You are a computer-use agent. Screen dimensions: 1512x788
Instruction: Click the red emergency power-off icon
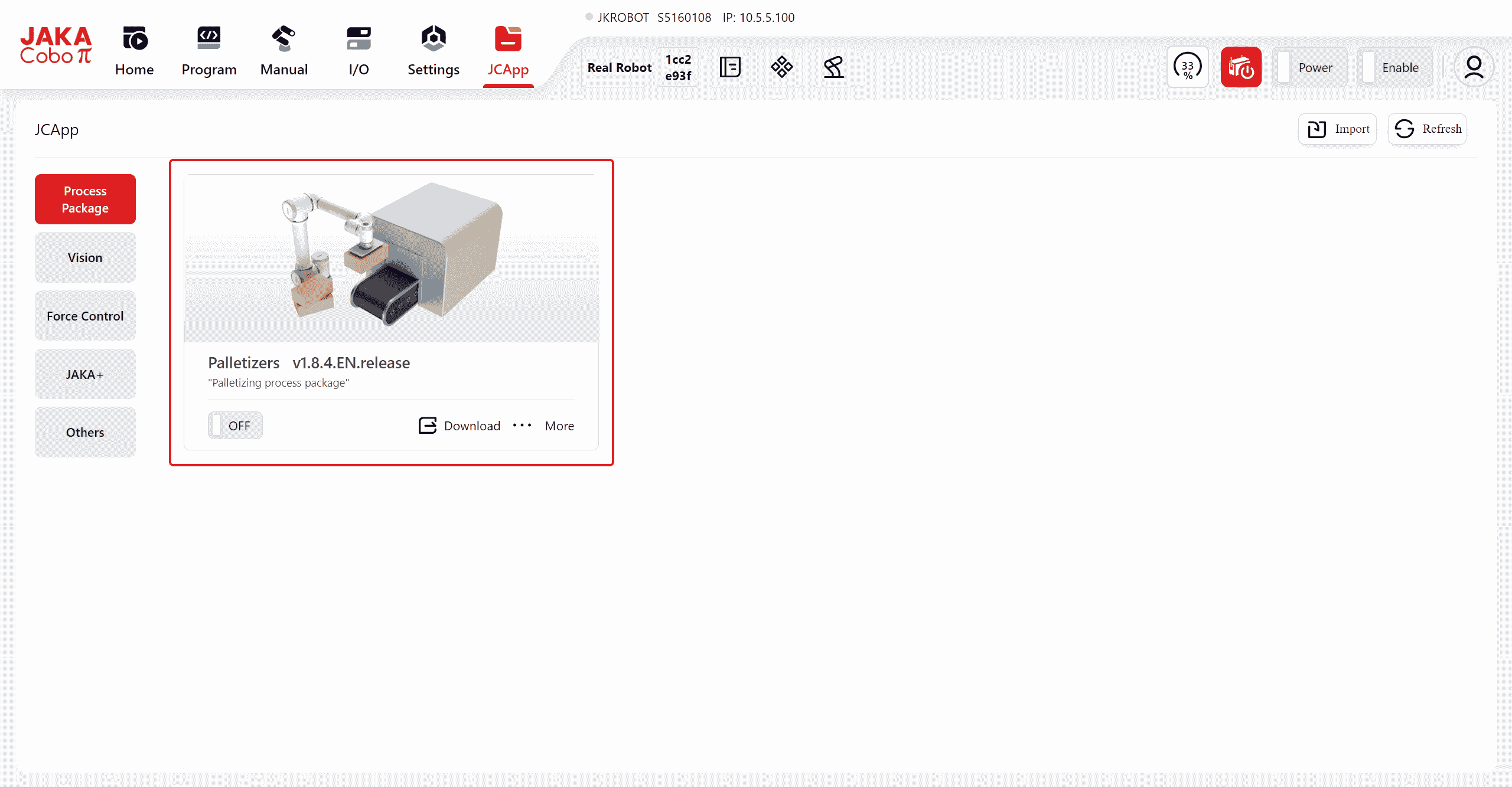click(1241, 67)
